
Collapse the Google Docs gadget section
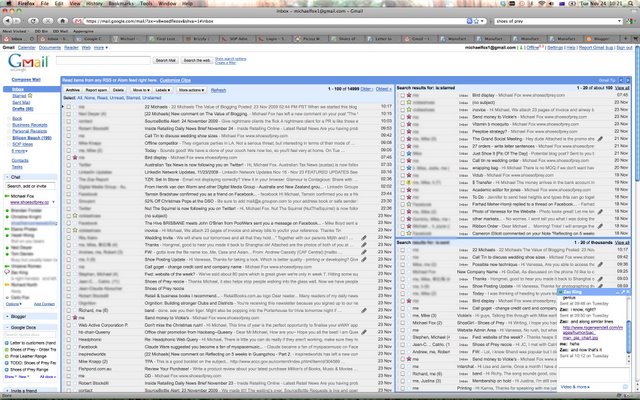[x=7, y=327]
